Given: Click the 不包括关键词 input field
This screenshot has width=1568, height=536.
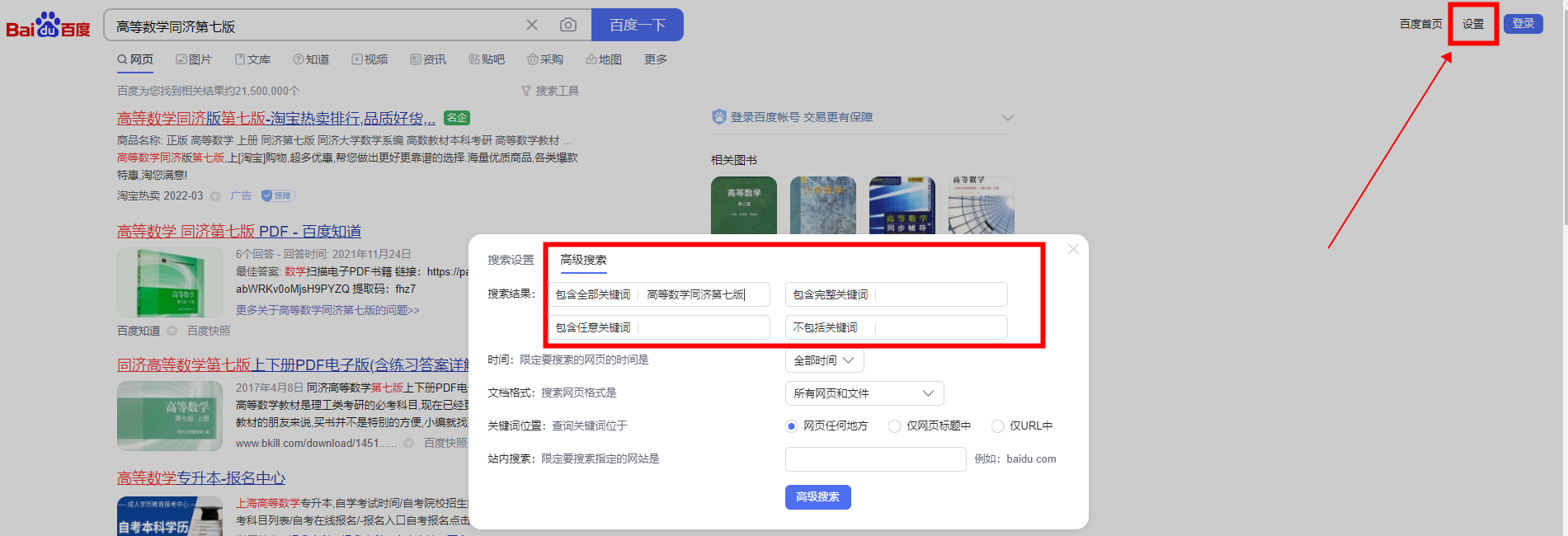Looking at the screenshot, I should tap(897, 327).
